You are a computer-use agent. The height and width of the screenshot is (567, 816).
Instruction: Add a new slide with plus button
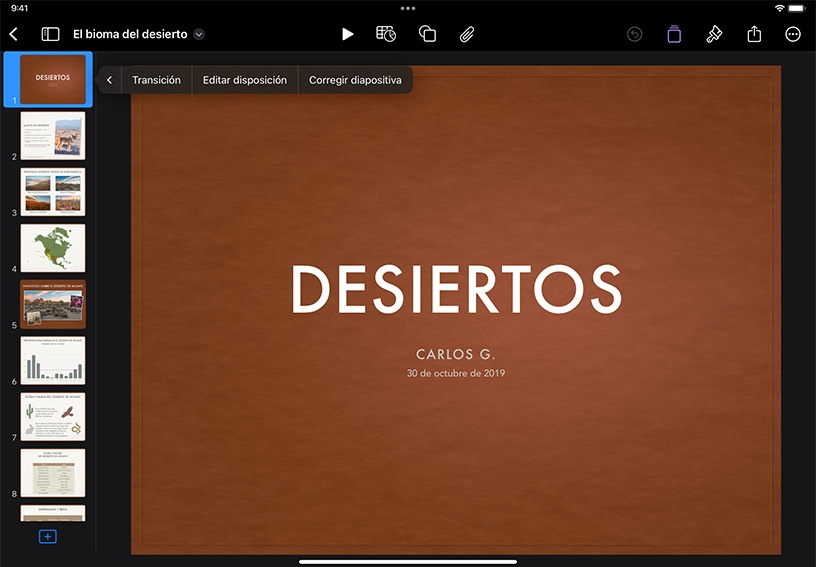[47, 536]
